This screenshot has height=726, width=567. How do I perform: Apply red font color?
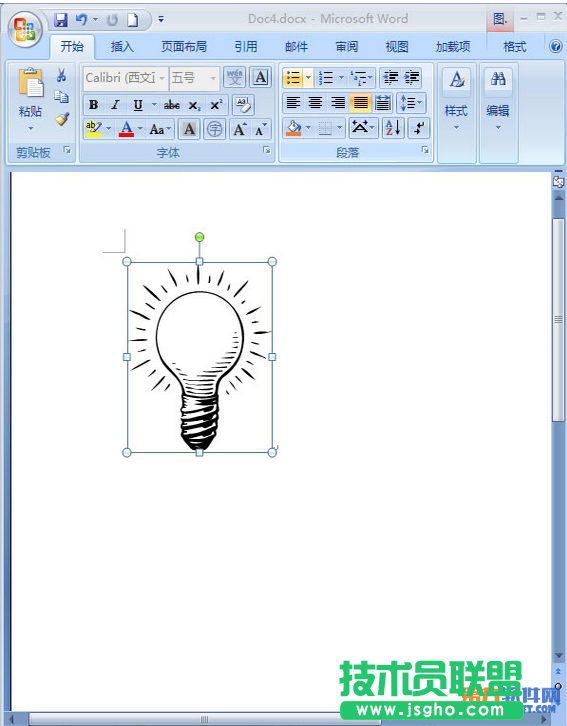tap(126, 129)
